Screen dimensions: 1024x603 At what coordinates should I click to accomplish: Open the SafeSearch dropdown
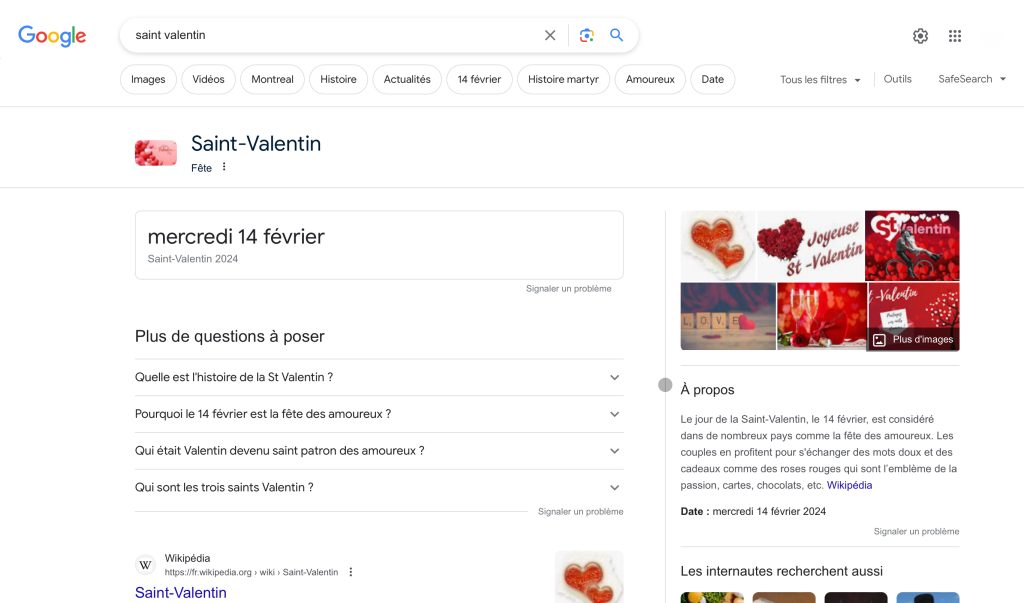pos(972,79)
